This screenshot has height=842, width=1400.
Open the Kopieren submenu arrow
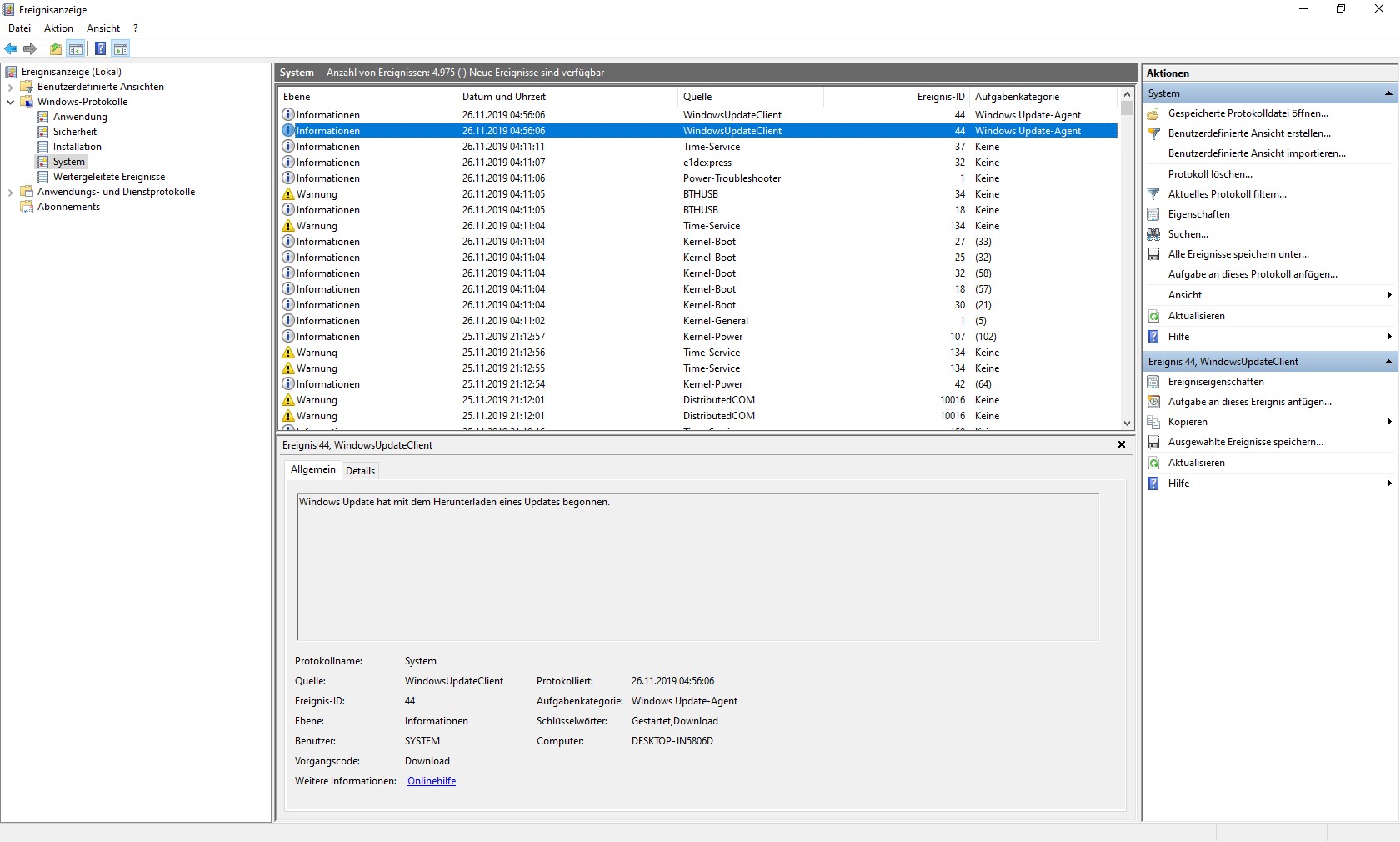click(x=1389, y=422)
